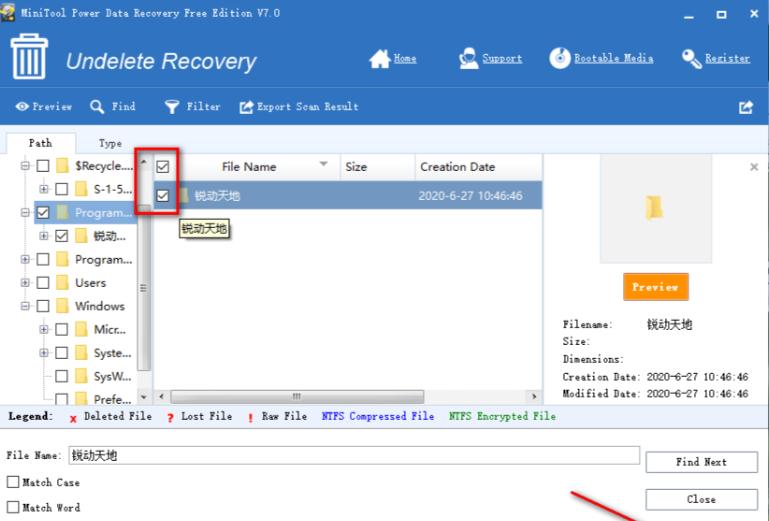Viewport: 769px width, 521px height.
Task: Click the Home icon in header
Action: pyautogui.click(x=380, y=59)
